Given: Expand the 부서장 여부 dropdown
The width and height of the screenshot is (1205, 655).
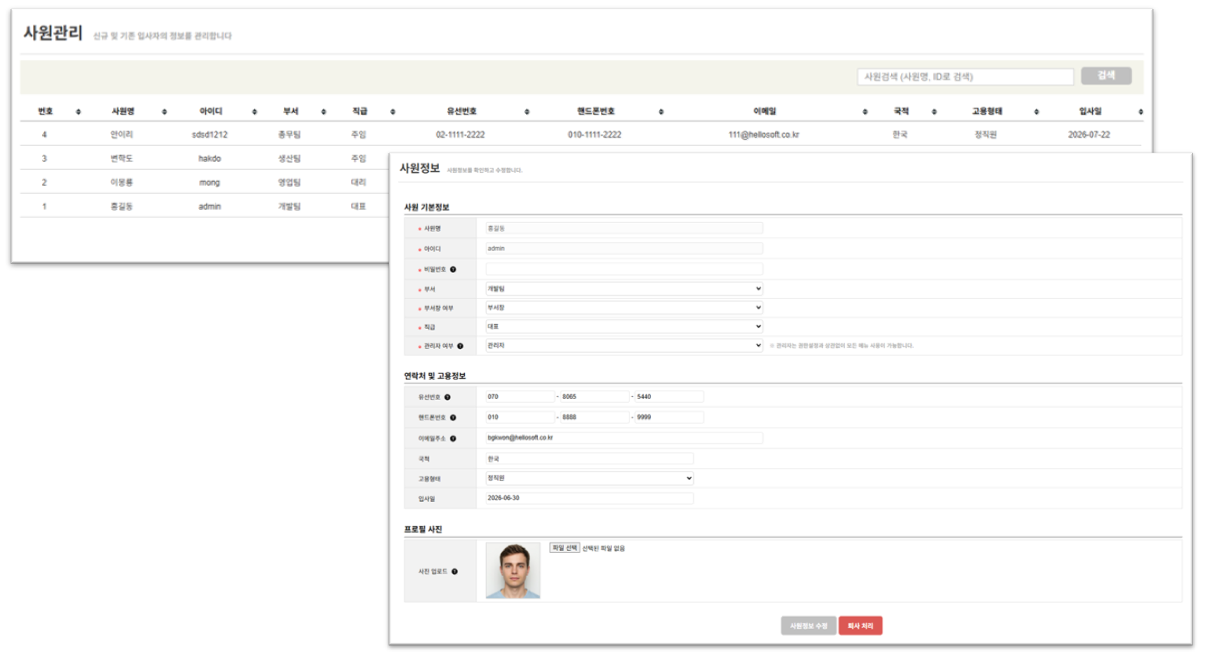Looking at the screenshot, I should point(624,308).
